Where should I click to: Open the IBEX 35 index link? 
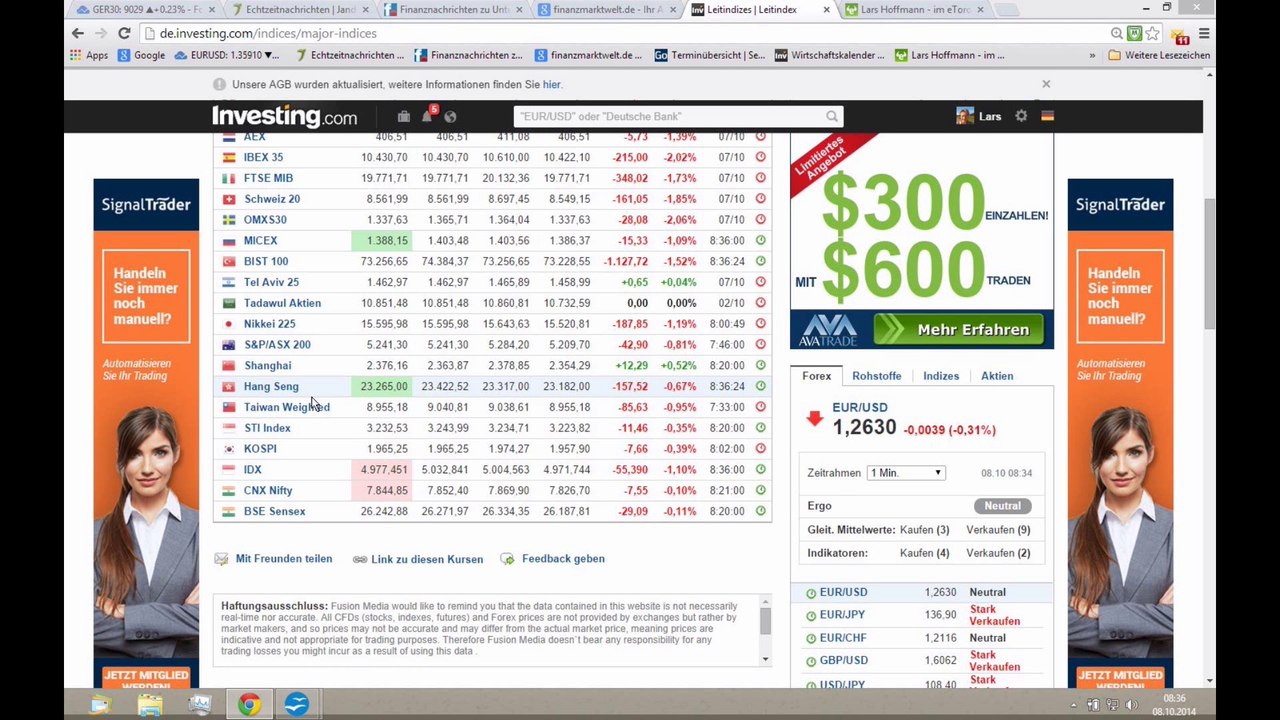point(263,157)
